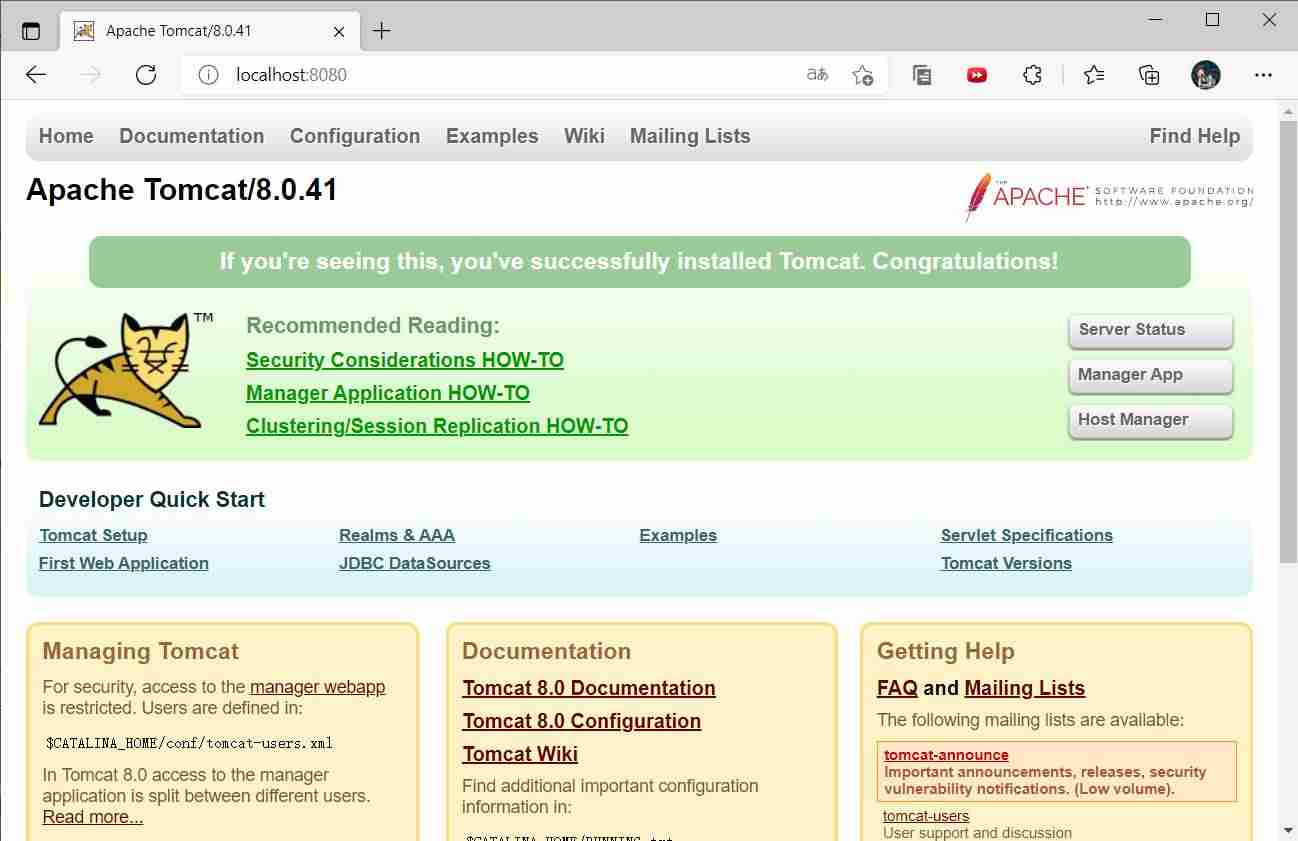The image size is (1298, 841).
Task: Select the Apache Tomcat/8.0.41 tab
Action: pos(209,31)
